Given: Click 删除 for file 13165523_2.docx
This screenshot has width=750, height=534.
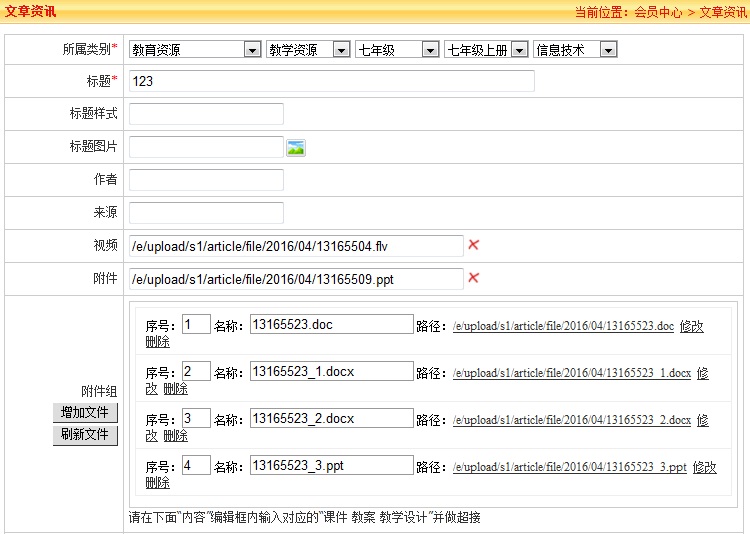Looking at the screenshot, I should pos(176,436).
